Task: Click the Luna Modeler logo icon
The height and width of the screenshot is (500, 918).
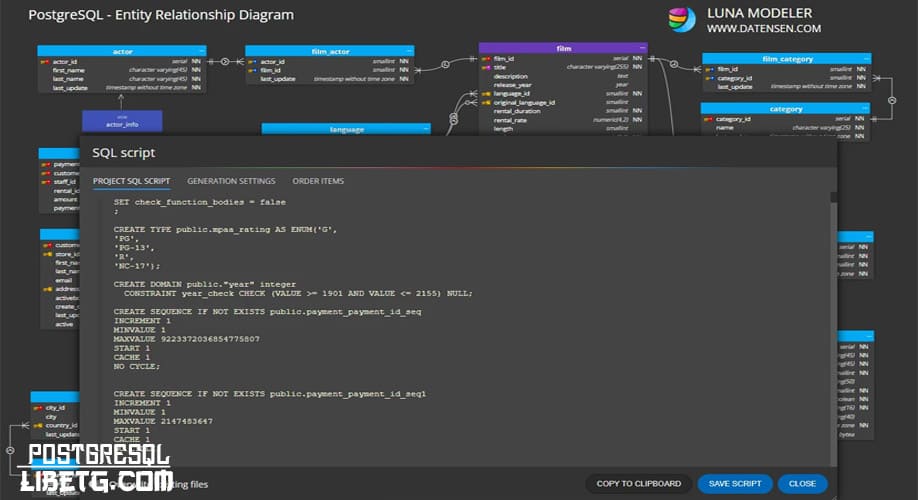Action: point(681,20)
